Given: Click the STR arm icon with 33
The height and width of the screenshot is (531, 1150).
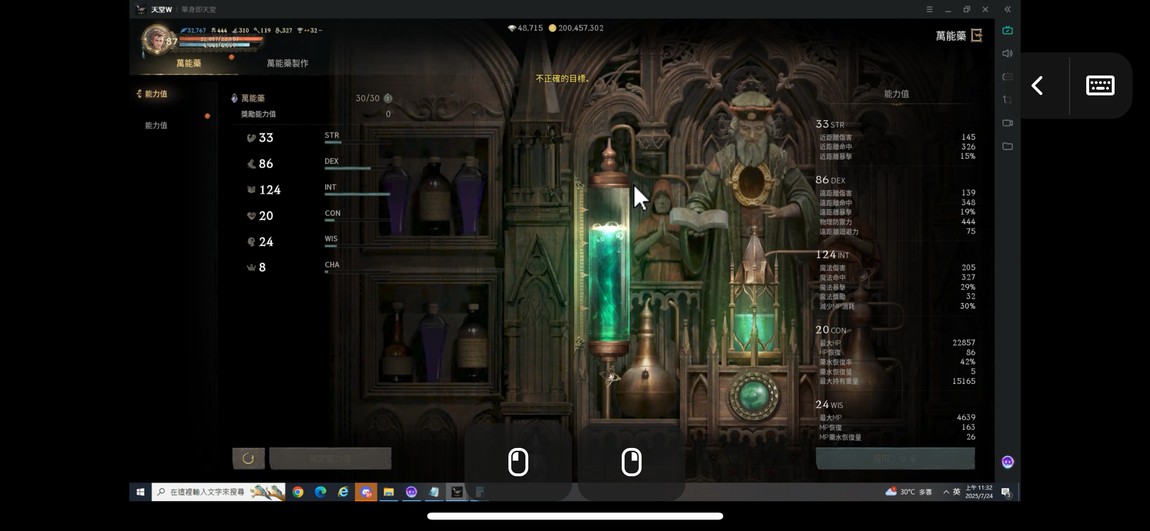Looking at the screenshot, I should pyautogui.click(x=251, y=138).
